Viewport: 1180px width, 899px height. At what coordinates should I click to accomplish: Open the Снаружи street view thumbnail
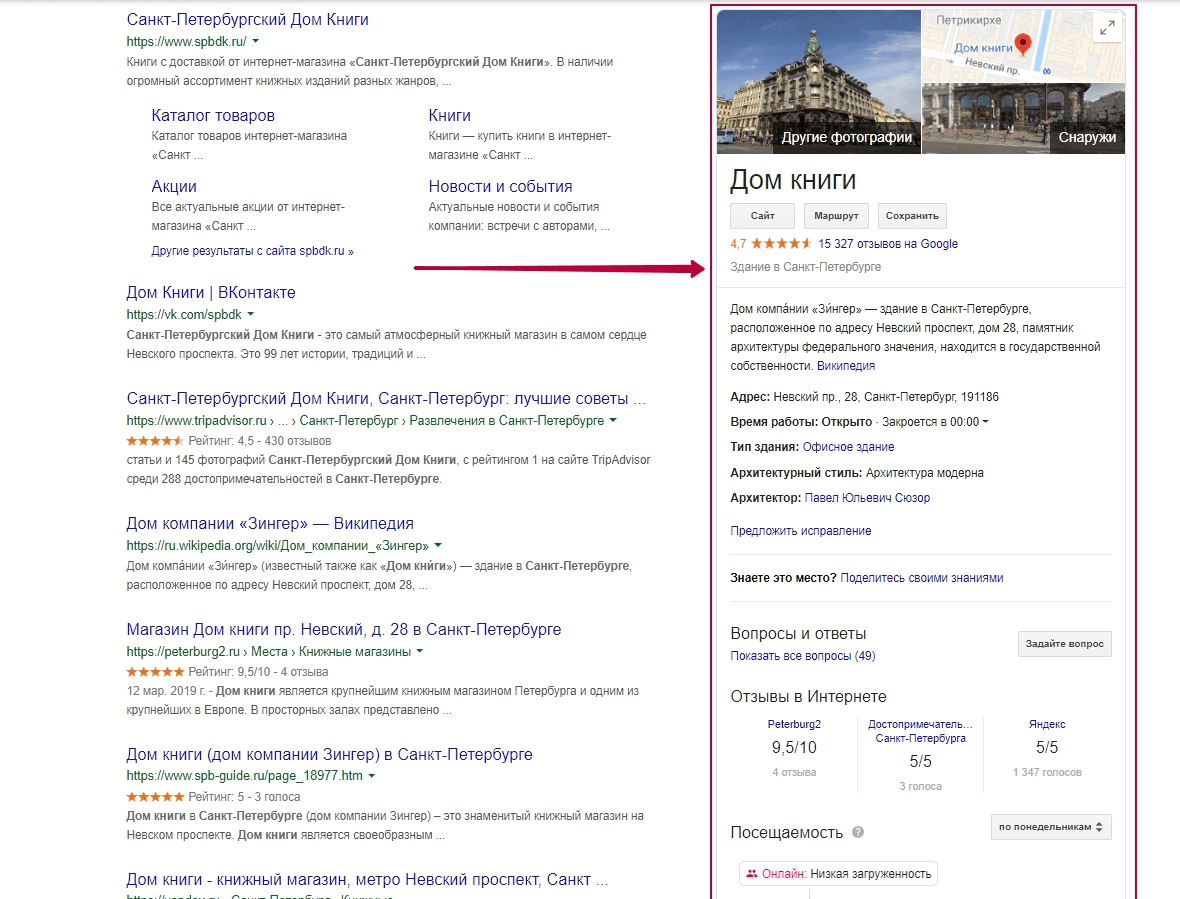pyautogui.click(x=1023, y=118)
